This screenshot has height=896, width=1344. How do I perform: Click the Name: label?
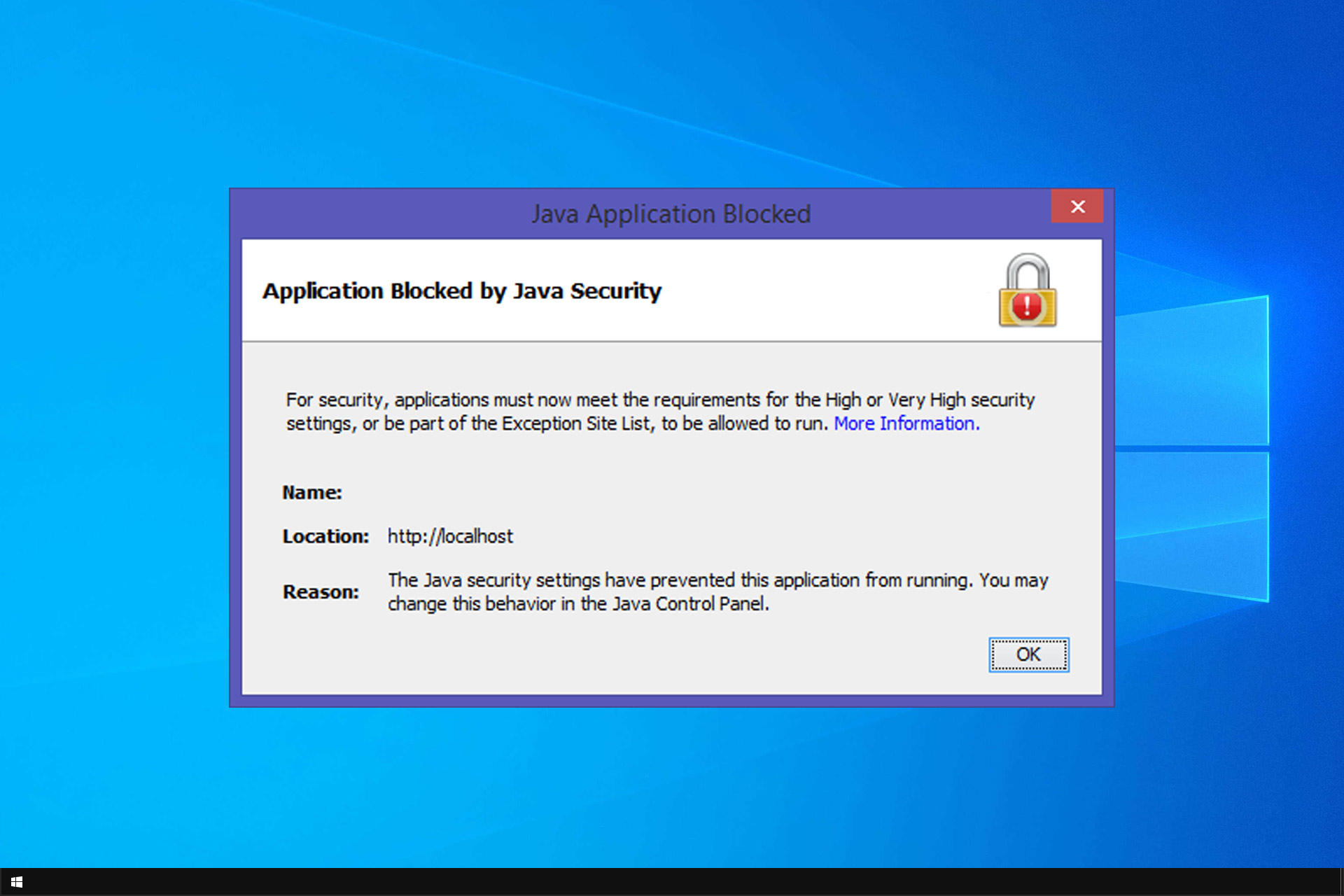(x=312, y=493)
